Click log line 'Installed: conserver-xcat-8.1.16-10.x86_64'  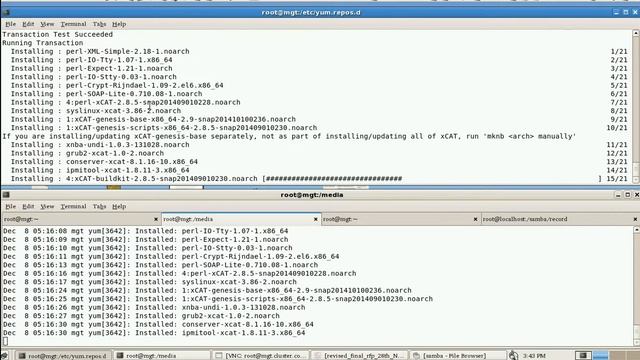[158, 324]
